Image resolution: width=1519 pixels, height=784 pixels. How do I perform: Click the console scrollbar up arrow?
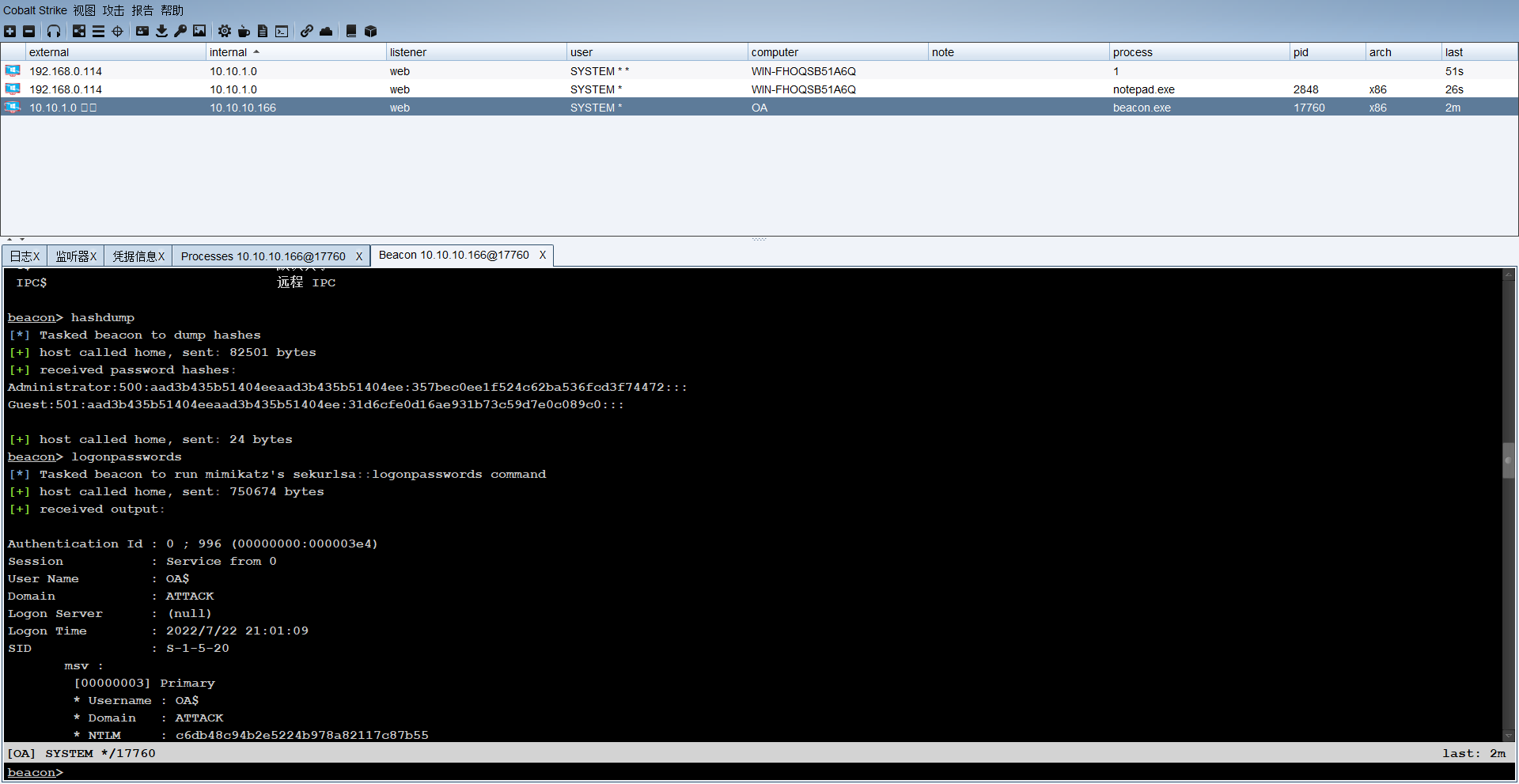[1509, 275]
